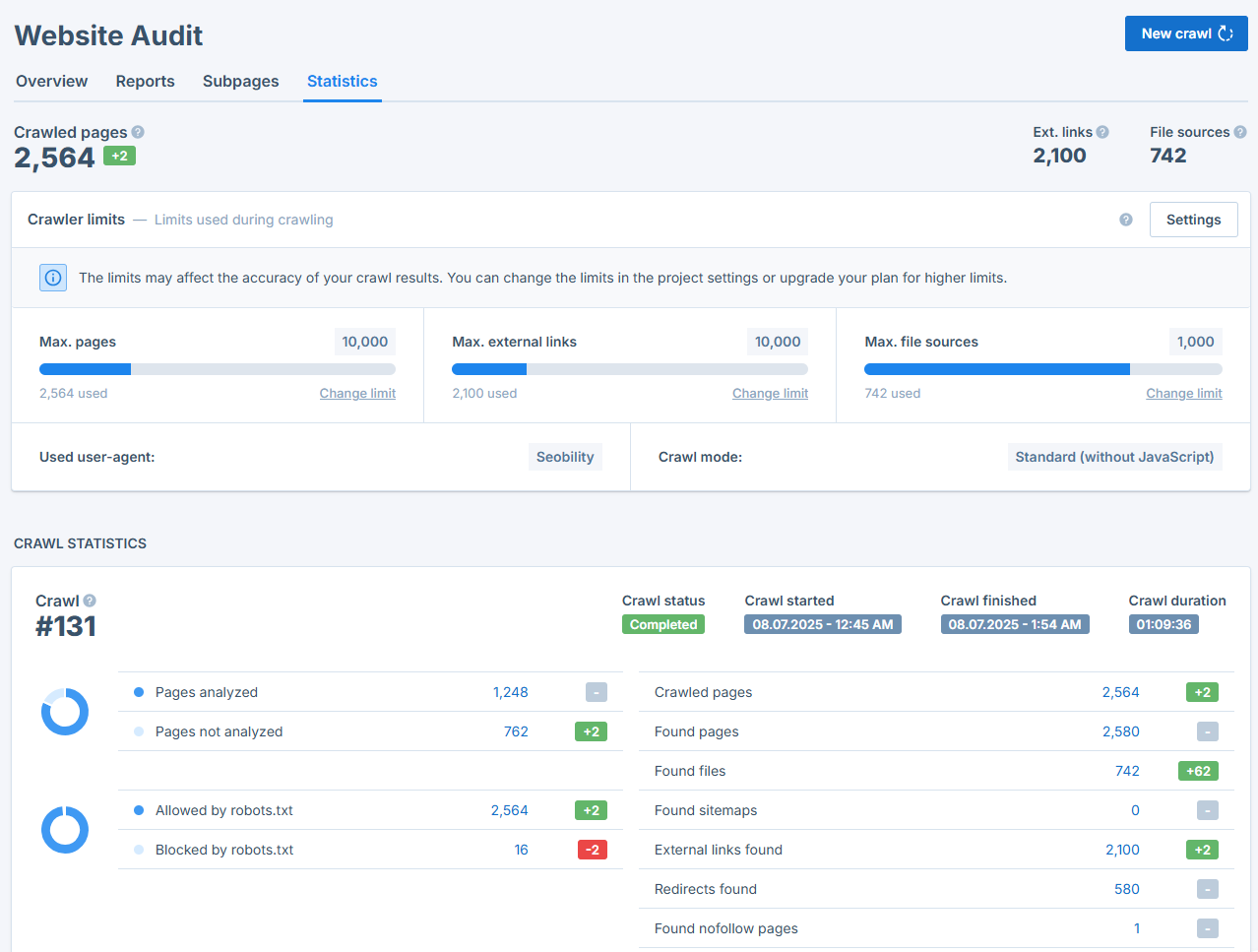The image size is (1258, 952).
Task: Click the crawl number #131
Action: pos(66,626)
